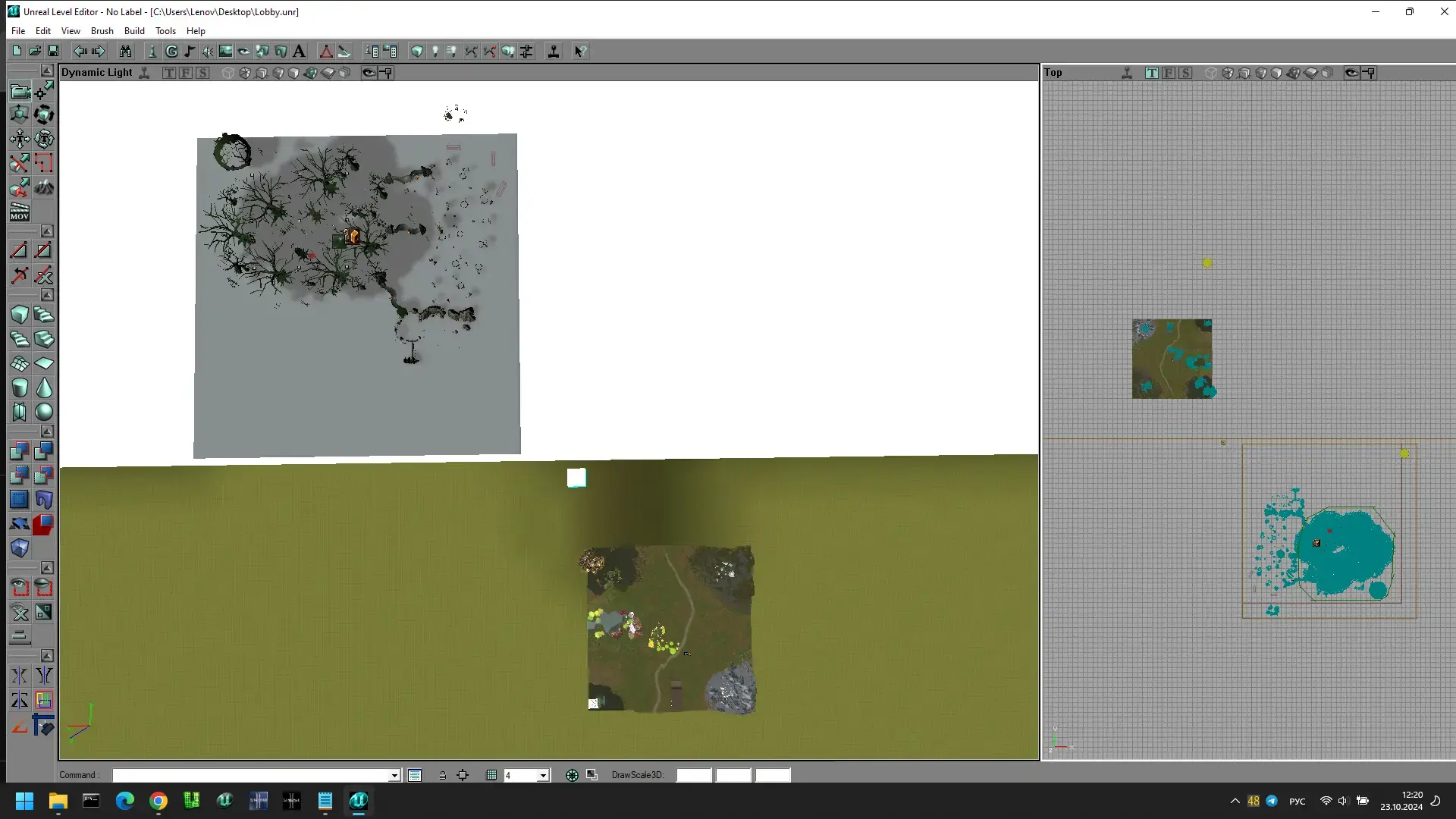Collapse the CSG operations group arrow
The height and width of the screenshot is (819, 1456).
pyautogui.click(x=47, y=431)
